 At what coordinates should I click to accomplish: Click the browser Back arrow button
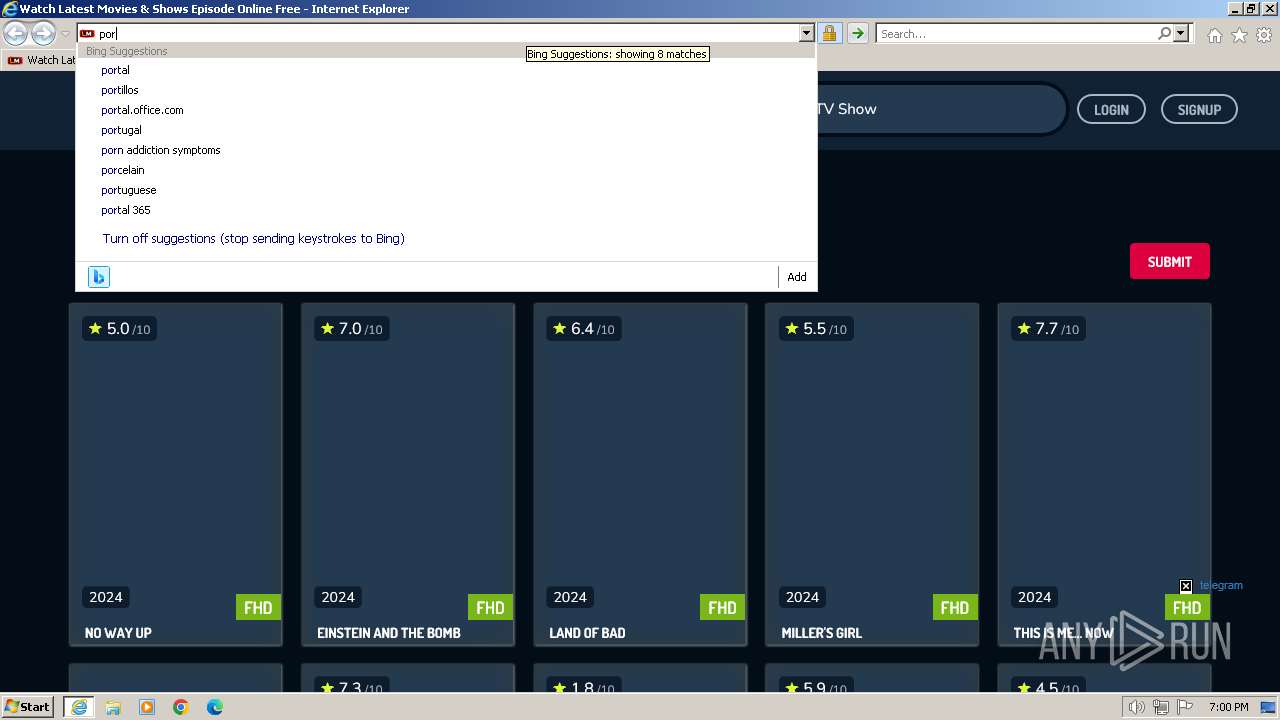(15, 34)
